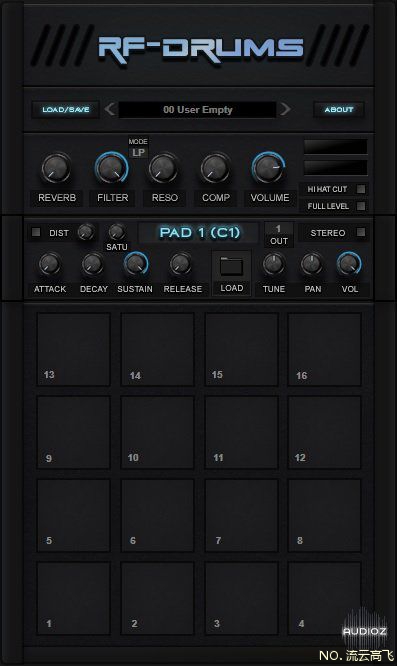This screenshot has height=666, width=397.
Task: Open the About button
Action: tap(338, 110)
